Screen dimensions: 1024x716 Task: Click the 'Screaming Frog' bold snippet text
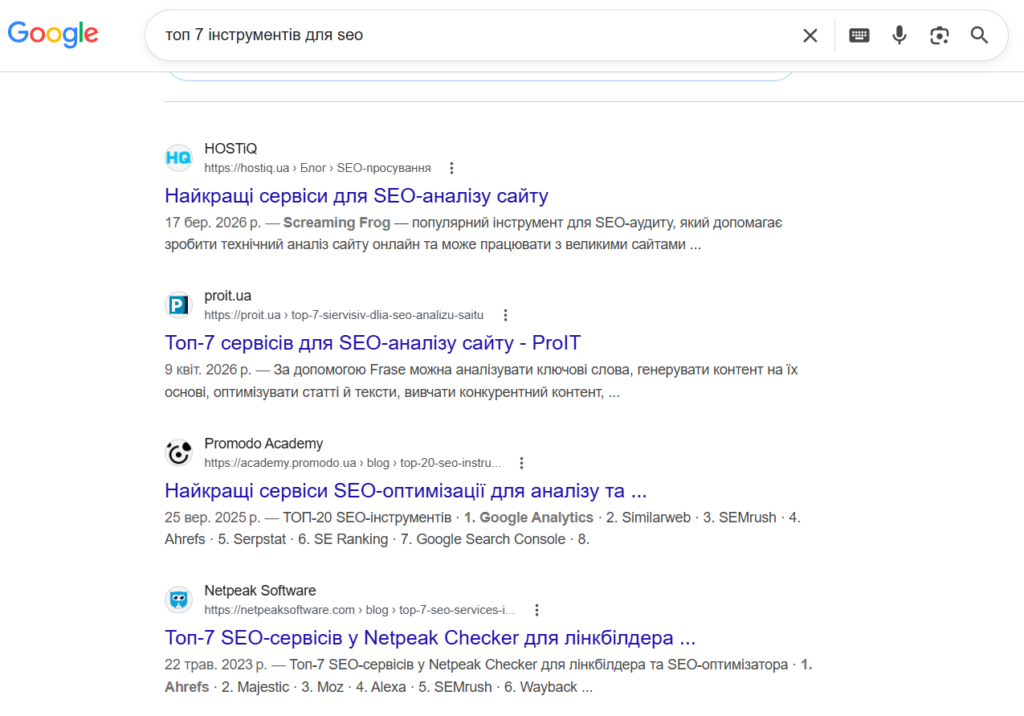tap(336, 223)
